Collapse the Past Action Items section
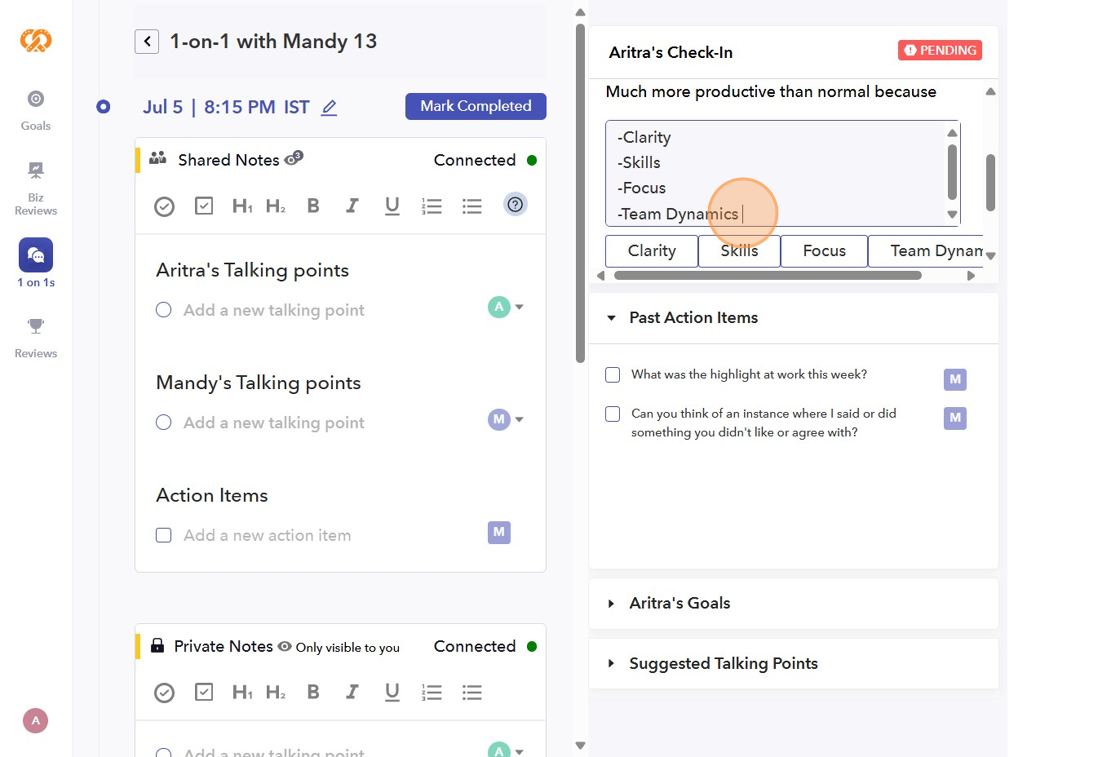This screenshot has height=757, width=1120. (611, 318)
